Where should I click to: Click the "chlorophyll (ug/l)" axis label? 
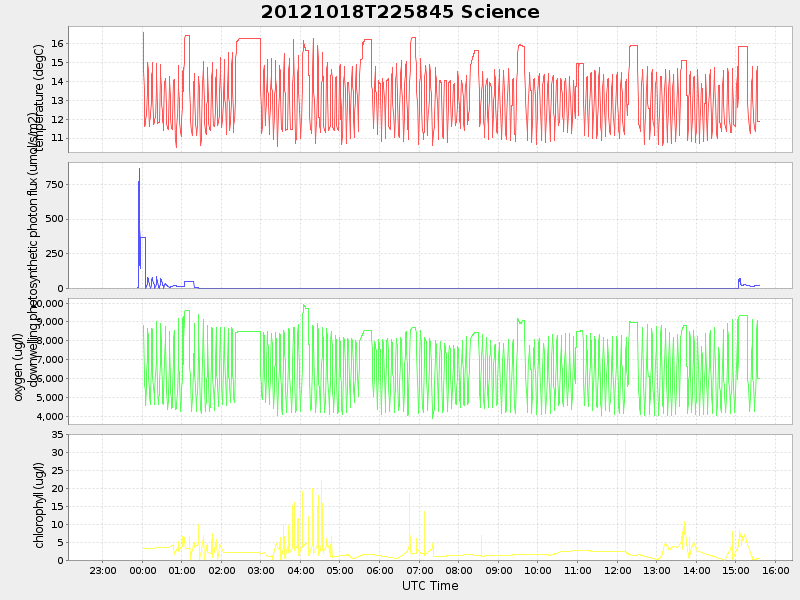point(39,506)
